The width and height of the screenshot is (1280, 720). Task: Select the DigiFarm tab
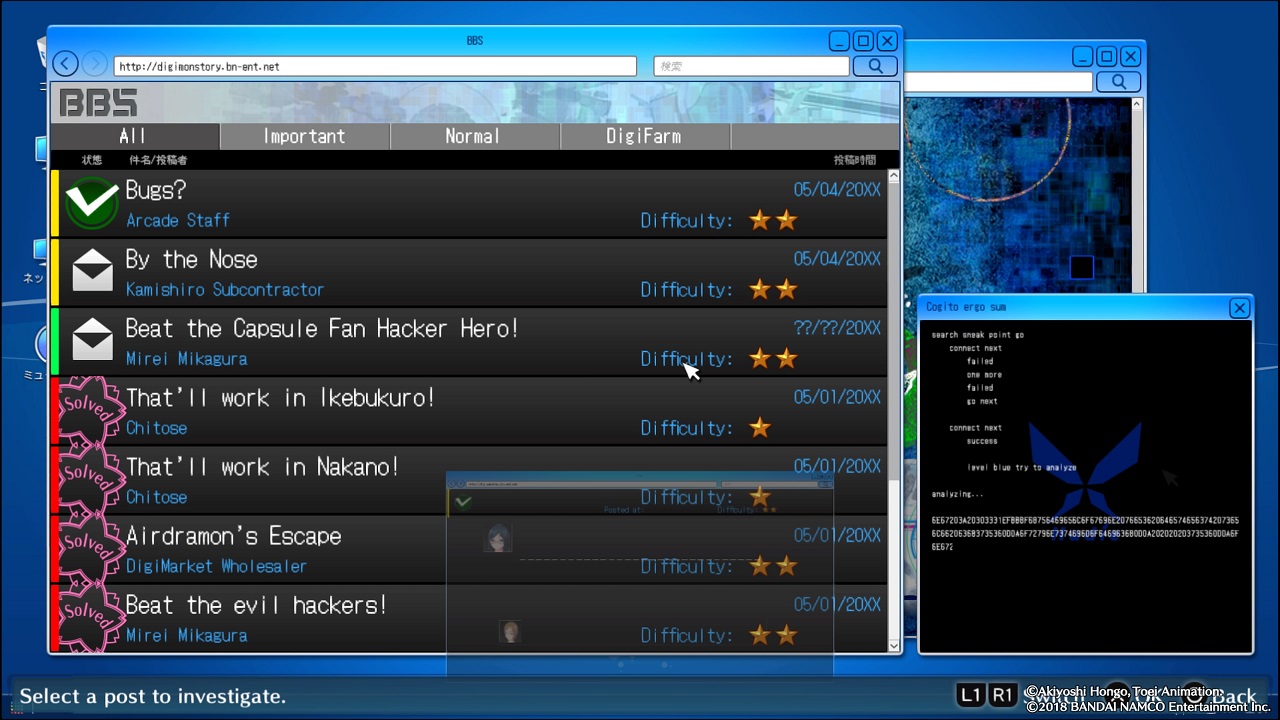click(x=644, y=136)
